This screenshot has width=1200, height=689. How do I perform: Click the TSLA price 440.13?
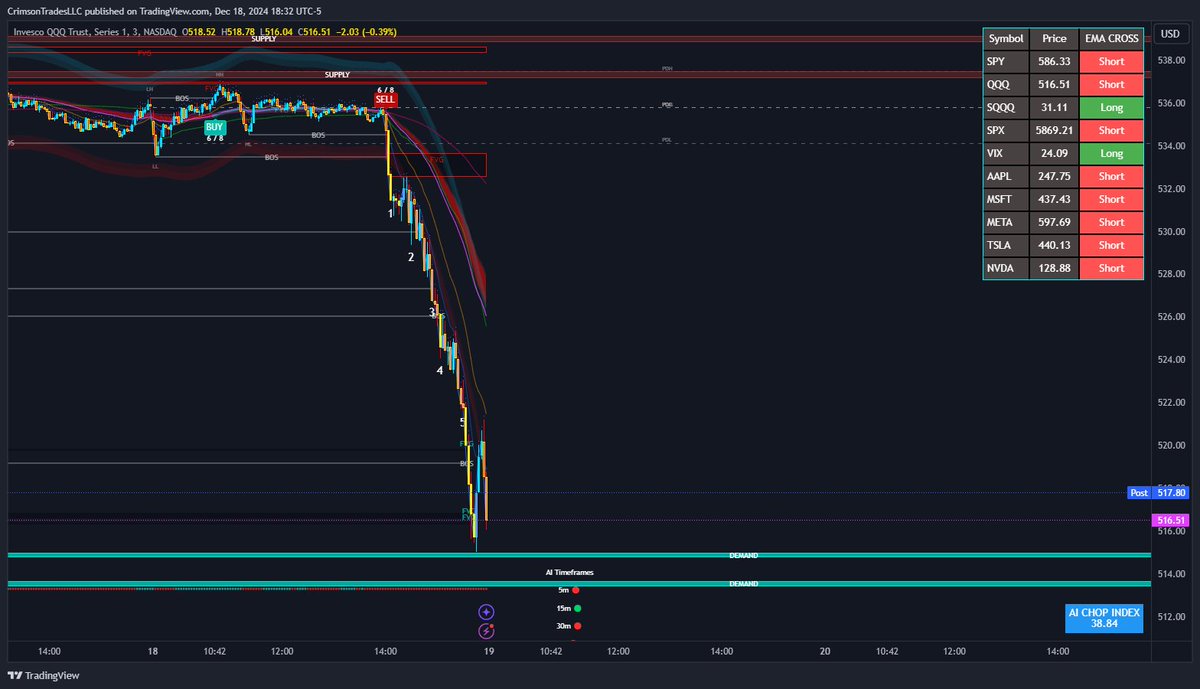pos(1054,245)
